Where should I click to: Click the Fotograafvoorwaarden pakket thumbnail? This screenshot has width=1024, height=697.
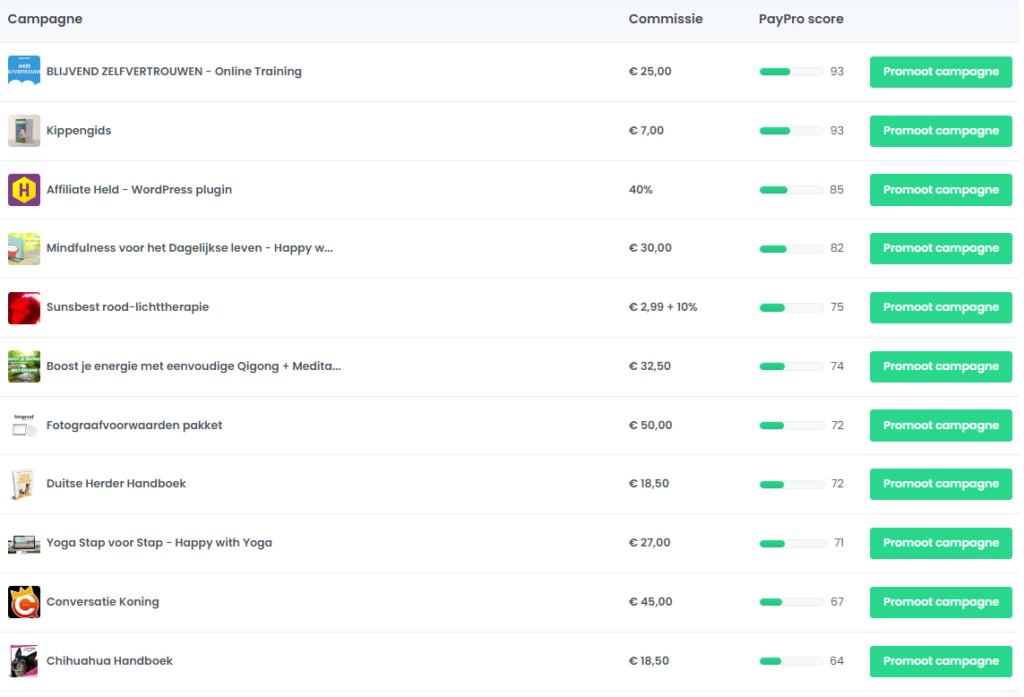tap(24, 425)
